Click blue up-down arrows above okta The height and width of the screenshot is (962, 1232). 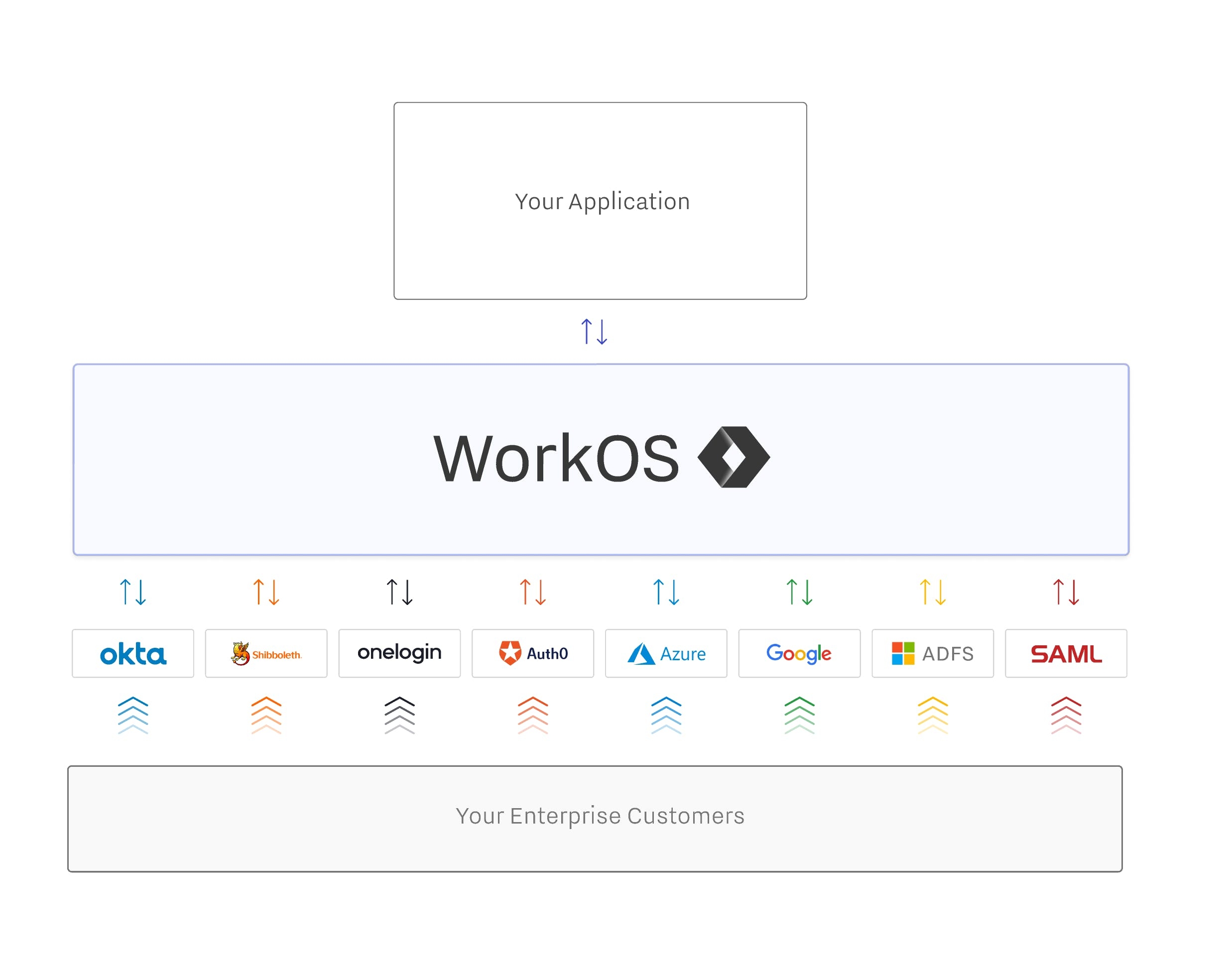point(133,592)
